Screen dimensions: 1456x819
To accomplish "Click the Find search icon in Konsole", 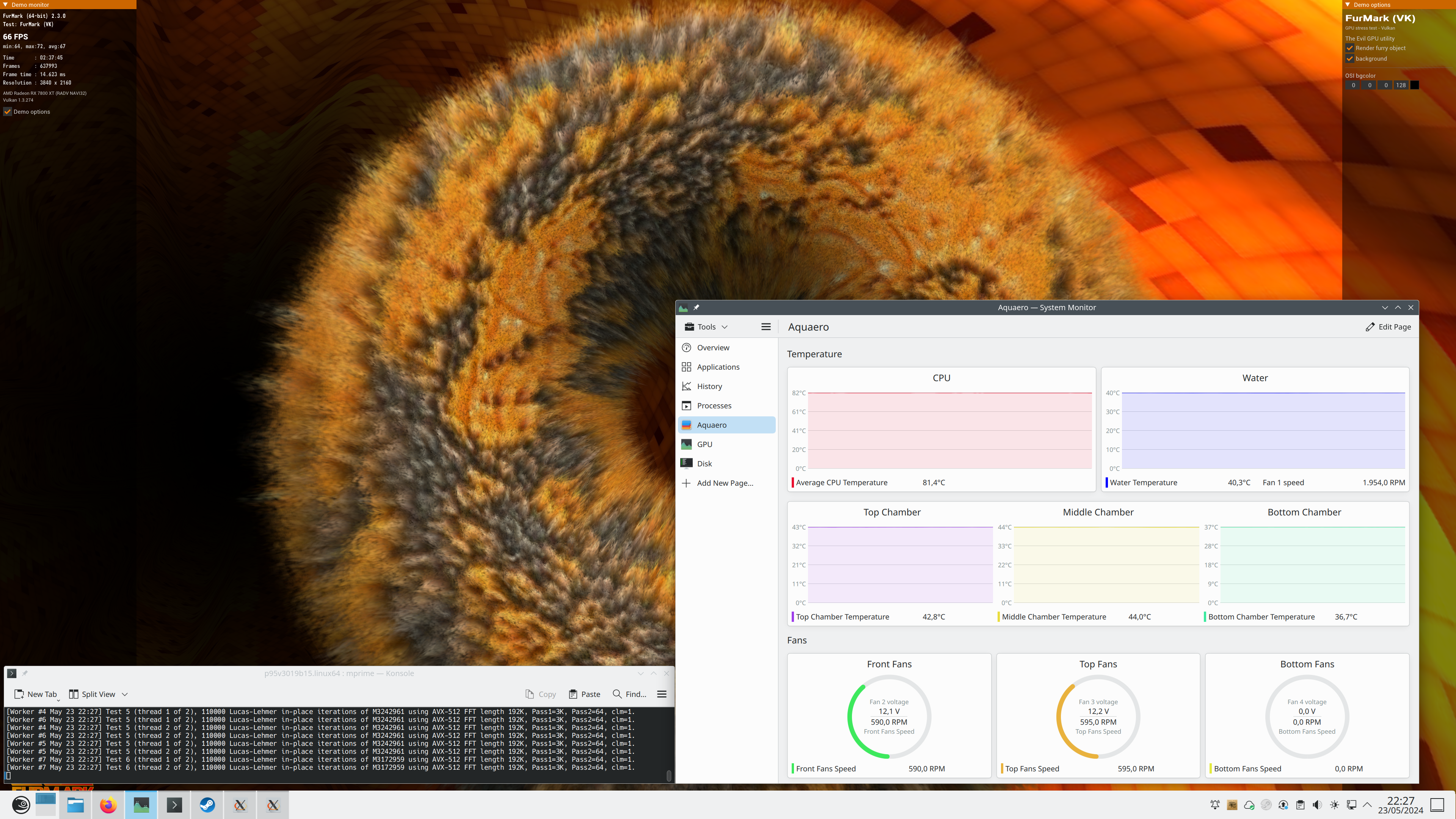I will (x=617, y=694).
